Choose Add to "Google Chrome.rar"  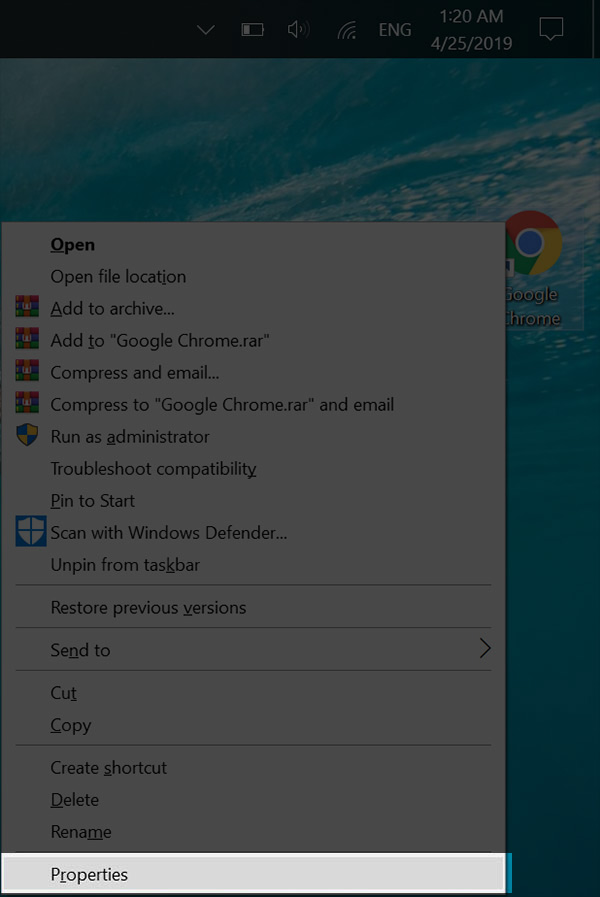[253, 341]
